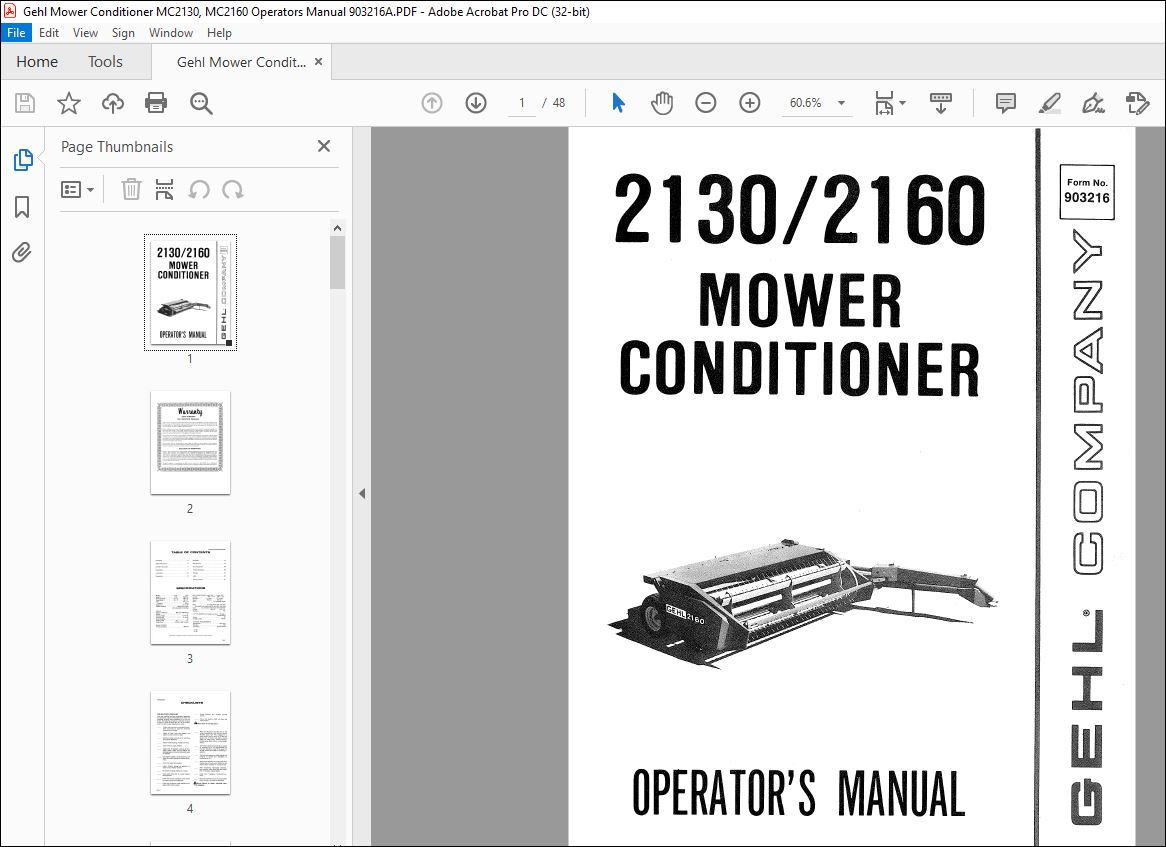Go to next page arrow
1166x847 pixels.
(x=476, y=103)
